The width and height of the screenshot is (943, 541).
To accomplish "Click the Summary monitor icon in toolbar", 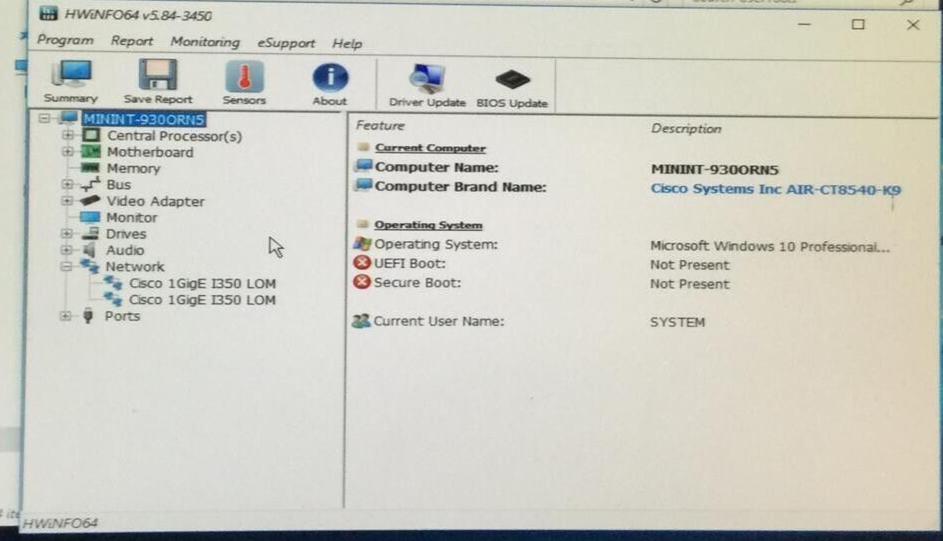I will pos(71,78).
